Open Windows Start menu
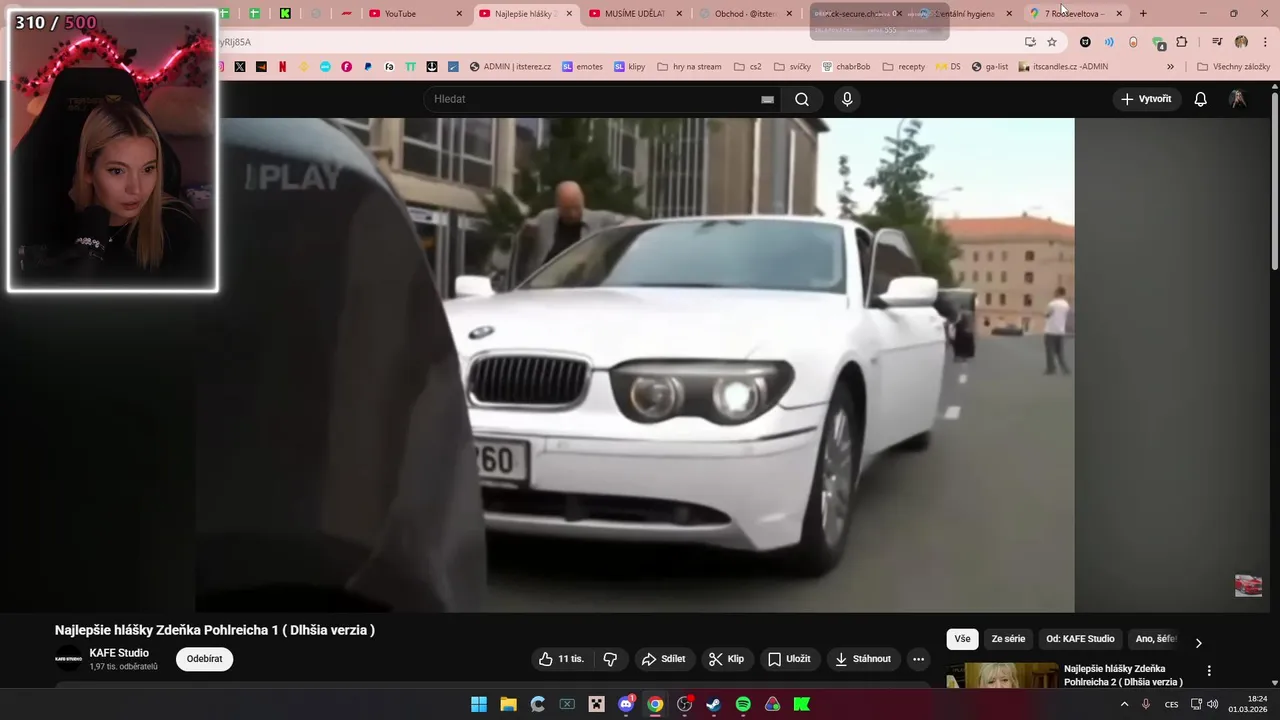Screen dimensions: 1280x720 point(479,704)
